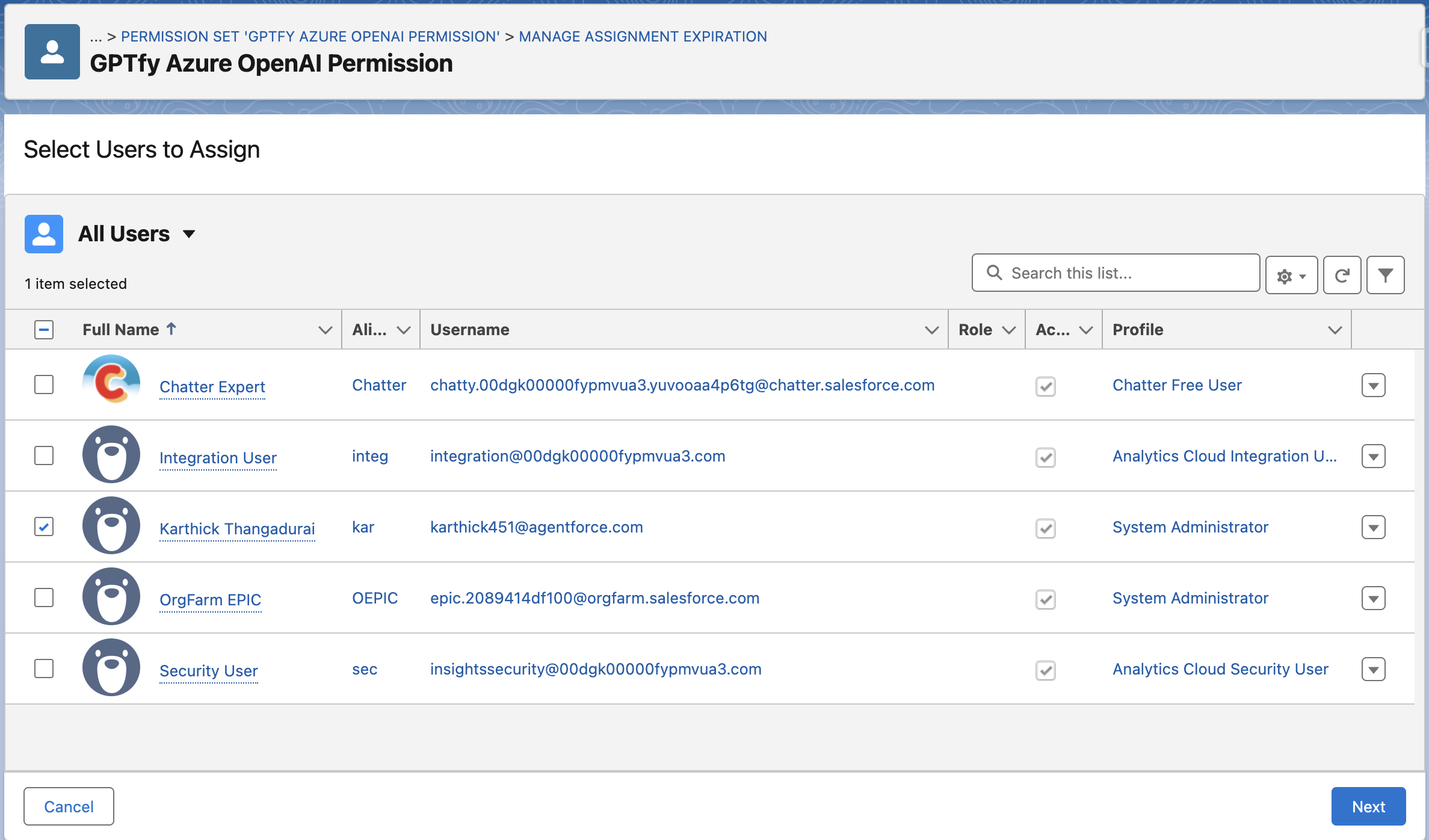The image size is (1429, 840).
Task: Click the Full Name sort arrow
Action: (x=171, y=329)
